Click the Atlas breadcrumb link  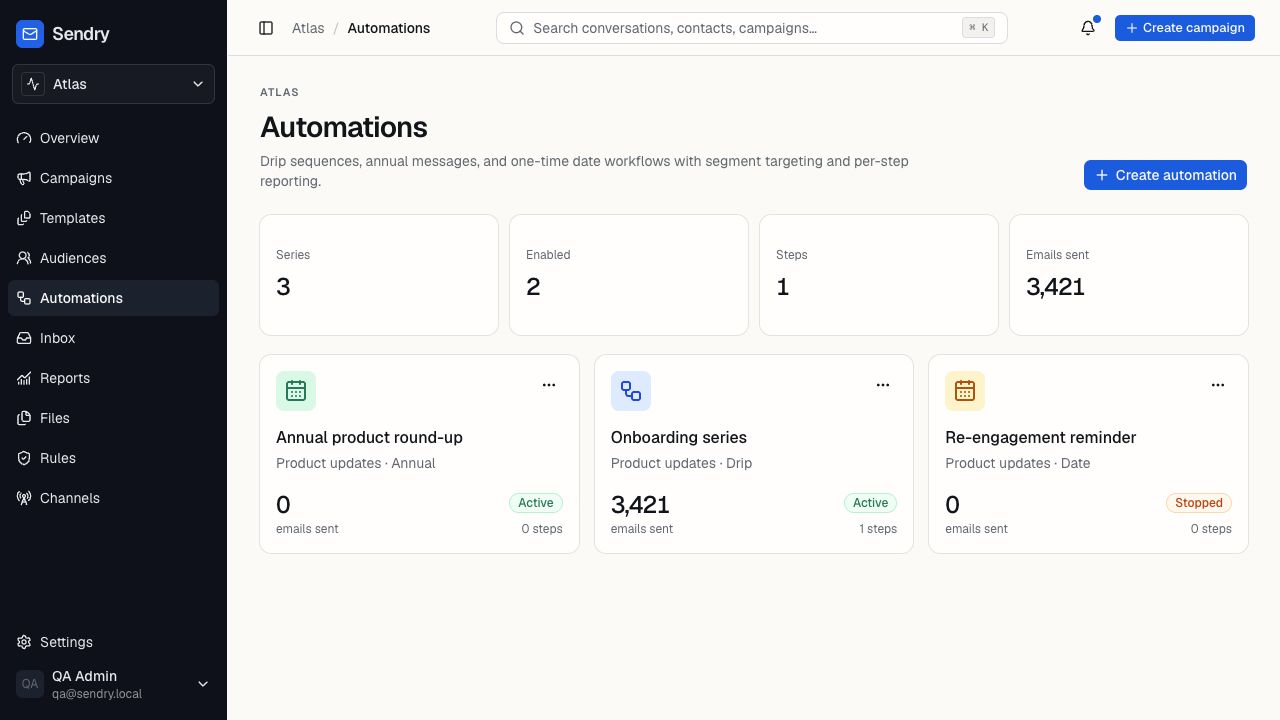point(308,28)
